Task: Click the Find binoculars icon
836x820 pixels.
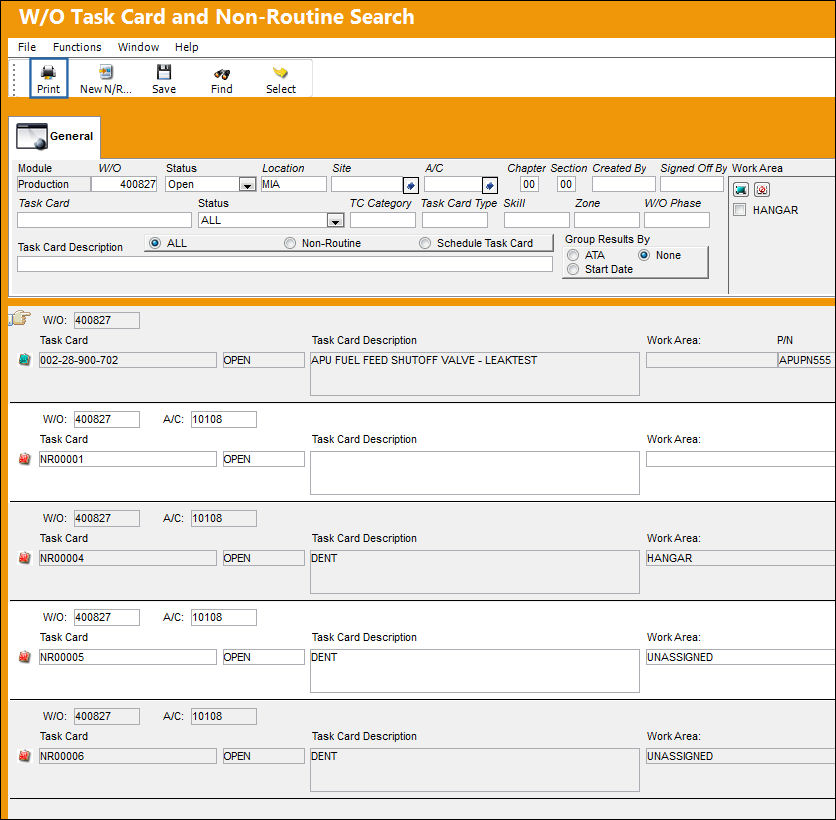Action: (x=222, y=78)
